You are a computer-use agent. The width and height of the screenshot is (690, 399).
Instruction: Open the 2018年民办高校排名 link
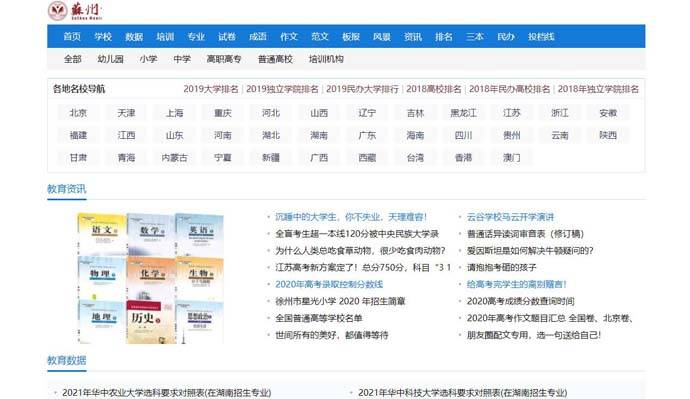pyautogui.click(x=509, y=89)
